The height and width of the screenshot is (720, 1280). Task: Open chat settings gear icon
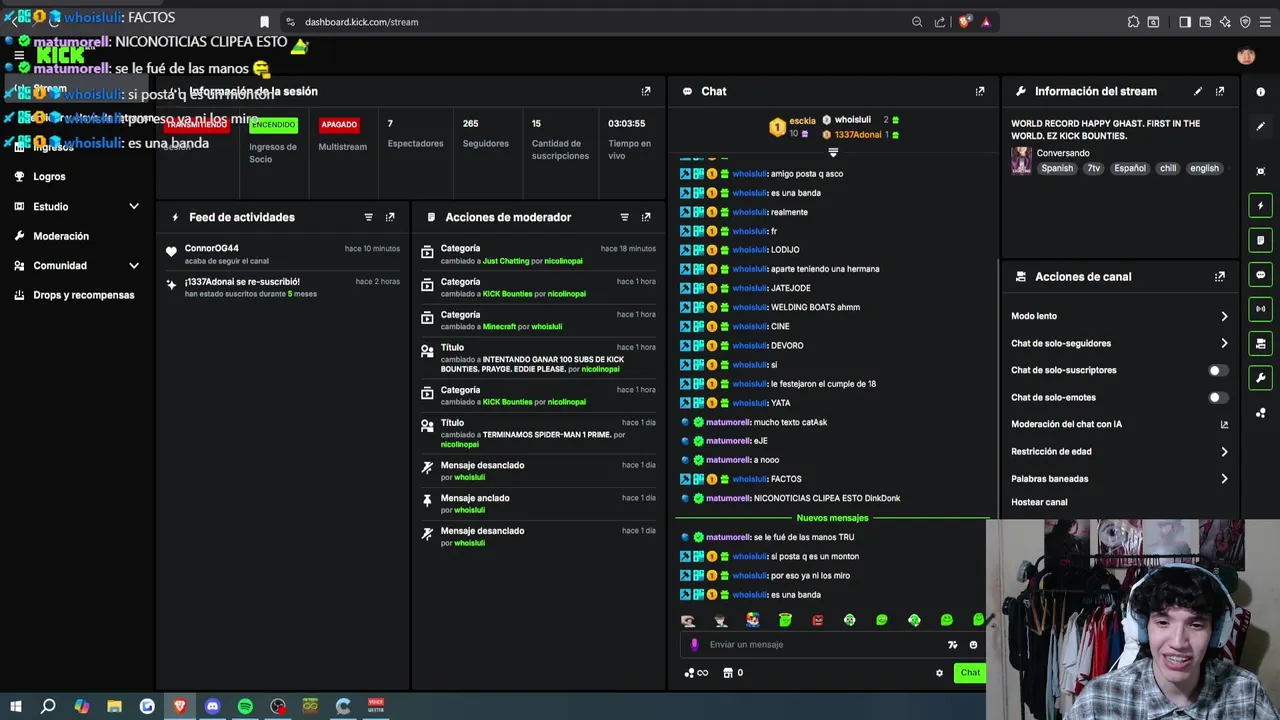coord(939,673)
